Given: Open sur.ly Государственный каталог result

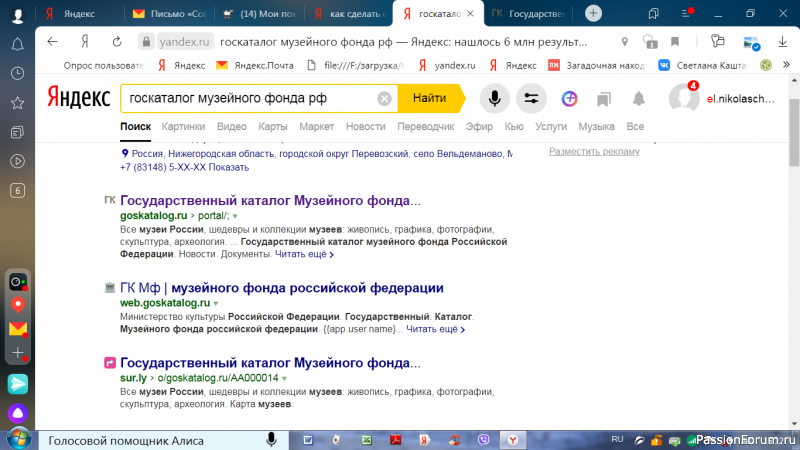Looking at the screenshot, I should (270, 363).
